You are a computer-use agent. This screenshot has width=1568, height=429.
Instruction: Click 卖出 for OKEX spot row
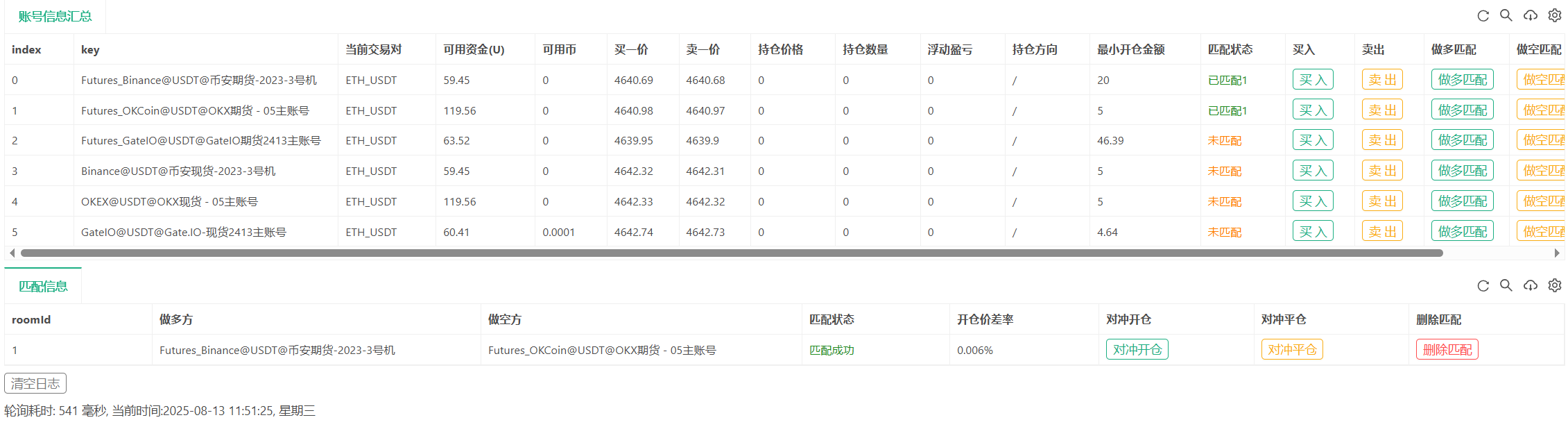pyautogui.click(x=1382, y=201)
